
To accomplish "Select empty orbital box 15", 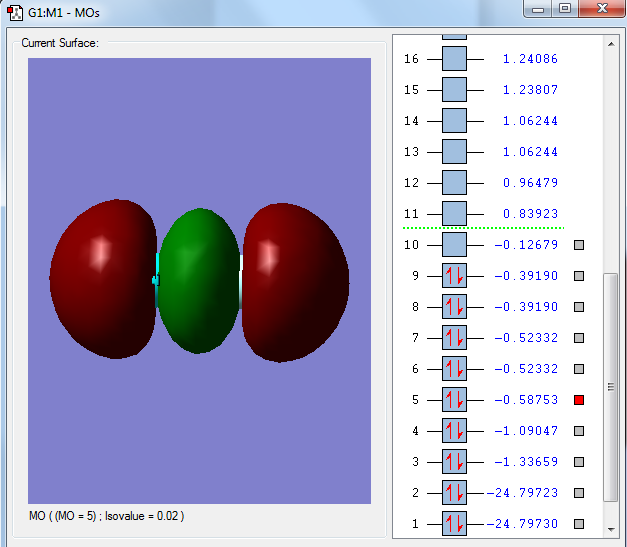I will point(454,90).
